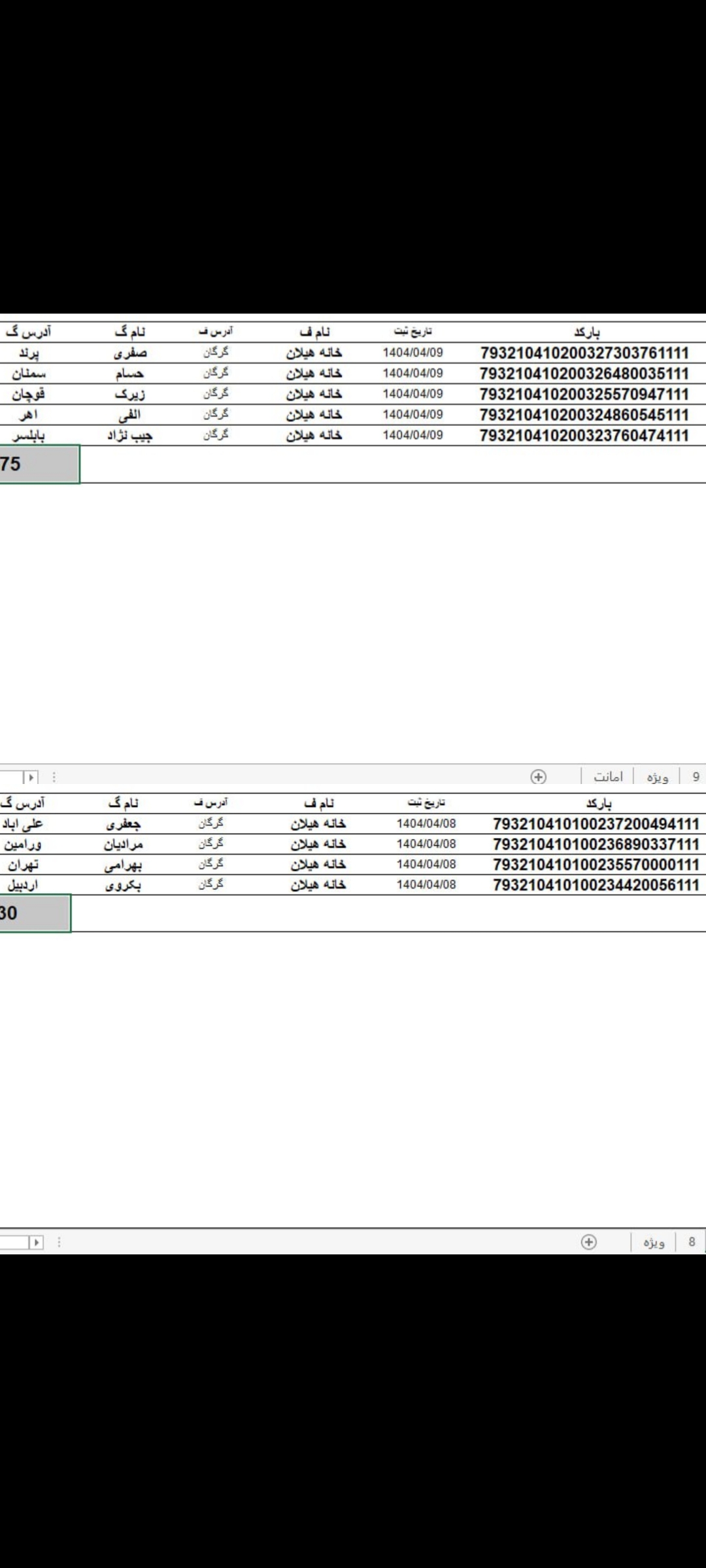Click barcode cell ending in 420056111
The image size is (706, 1568).
point(596,885)
